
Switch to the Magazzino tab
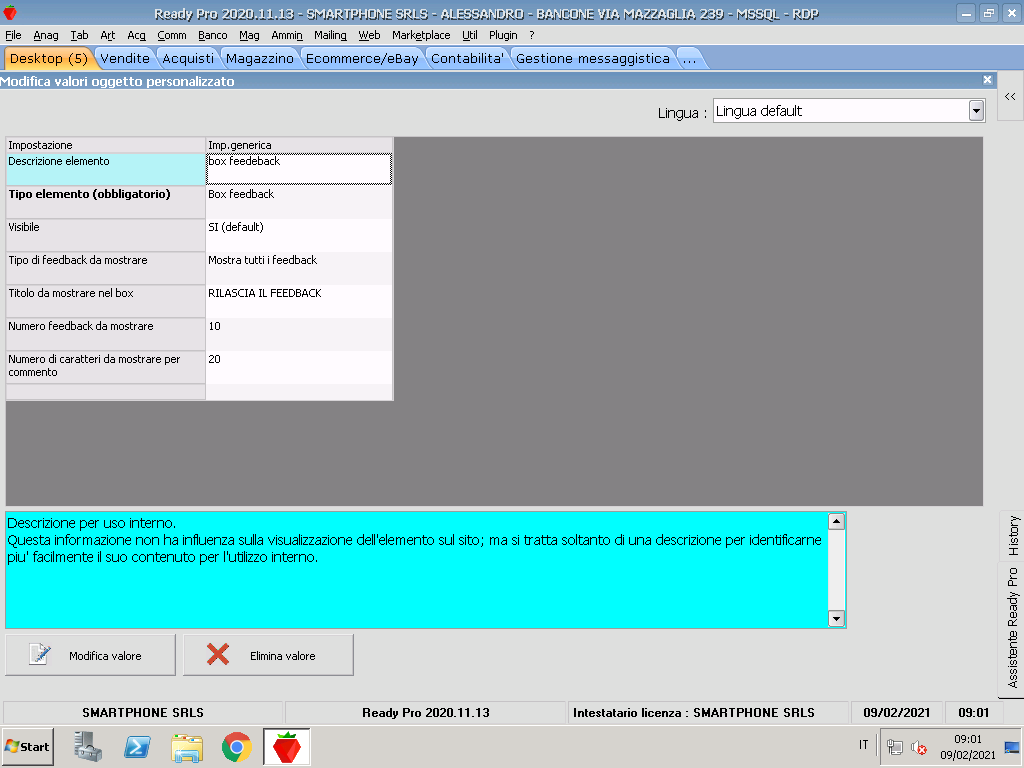click(x=260, y=59)
